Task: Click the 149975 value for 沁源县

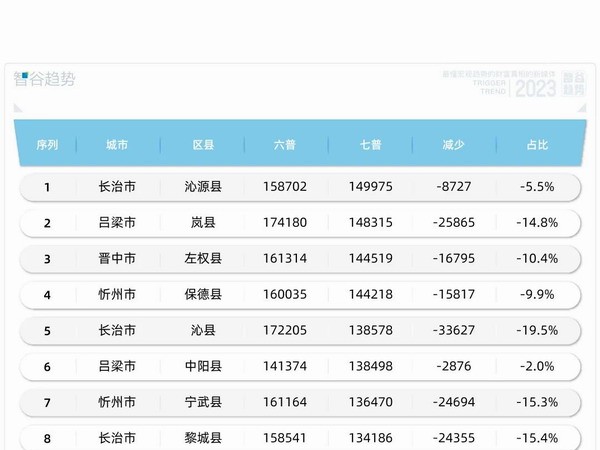Action: [370, 187]
